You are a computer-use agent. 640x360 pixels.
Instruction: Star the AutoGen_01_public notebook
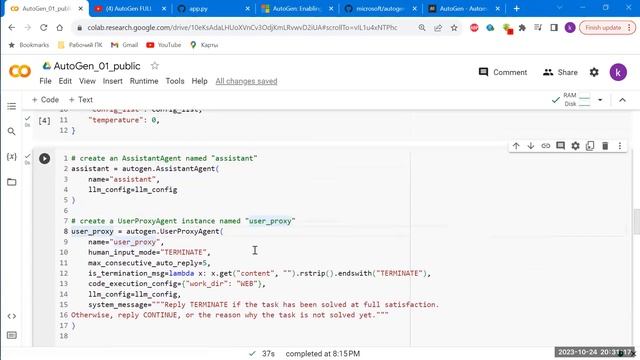point(154,66)
